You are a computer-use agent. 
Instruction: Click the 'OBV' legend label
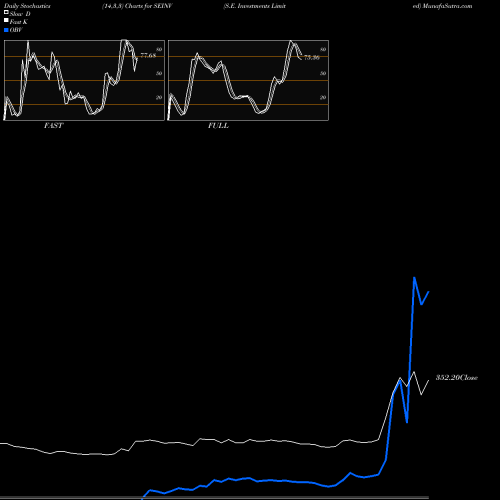coord(16,30)
